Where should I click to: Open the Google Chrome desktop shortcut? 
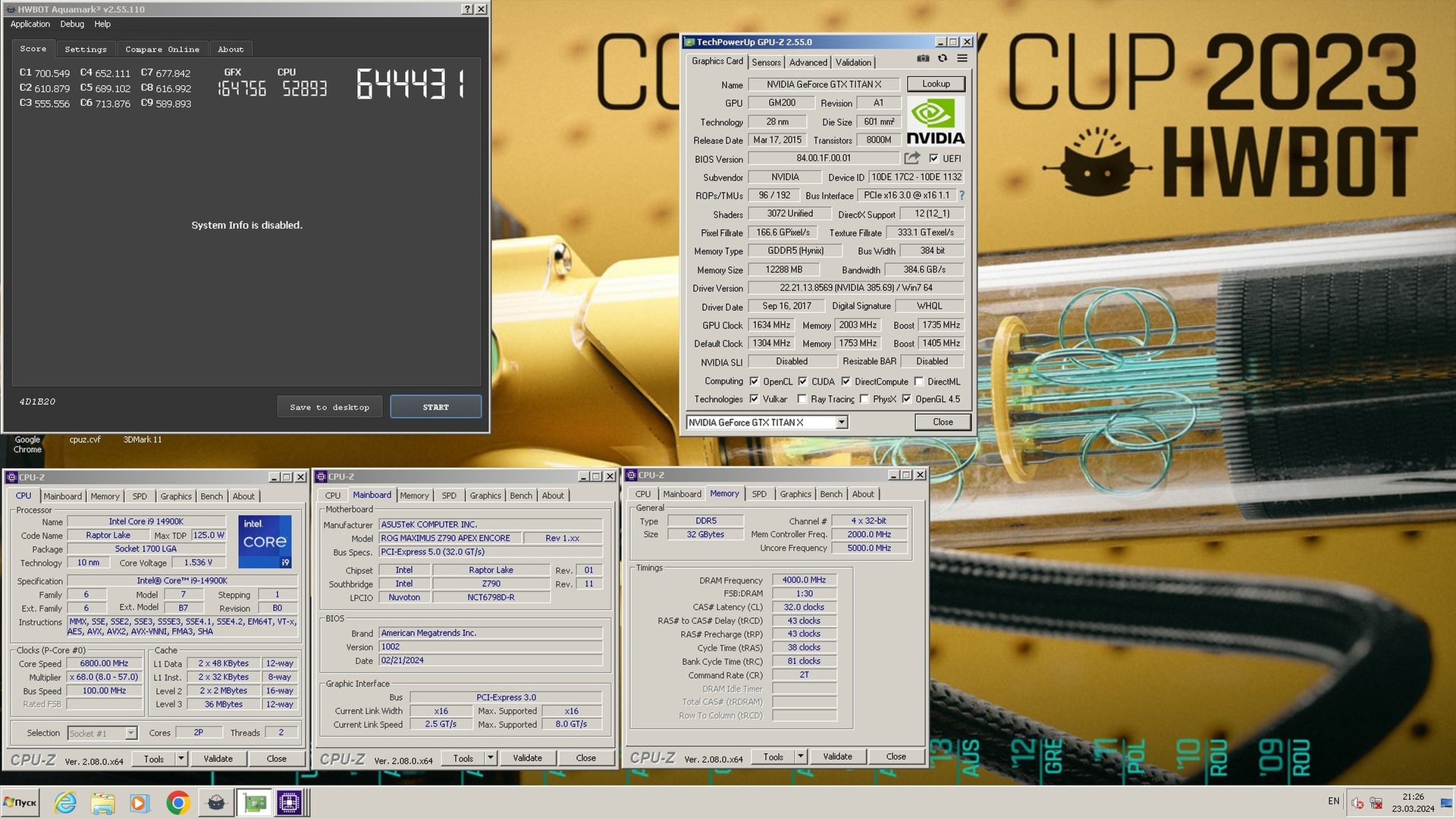pos(27,444)
